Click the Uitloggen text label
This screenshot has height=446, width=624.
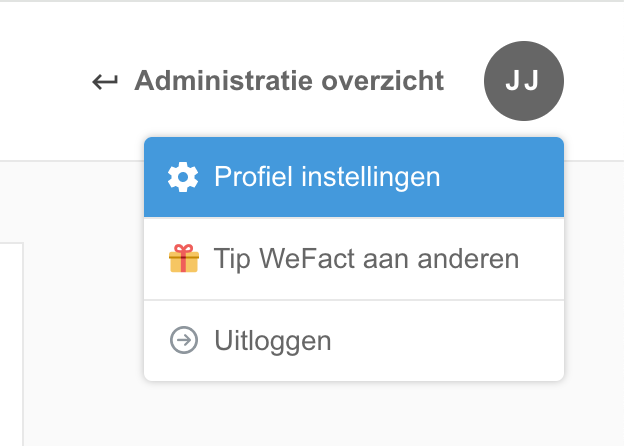[x=272, y=341]
